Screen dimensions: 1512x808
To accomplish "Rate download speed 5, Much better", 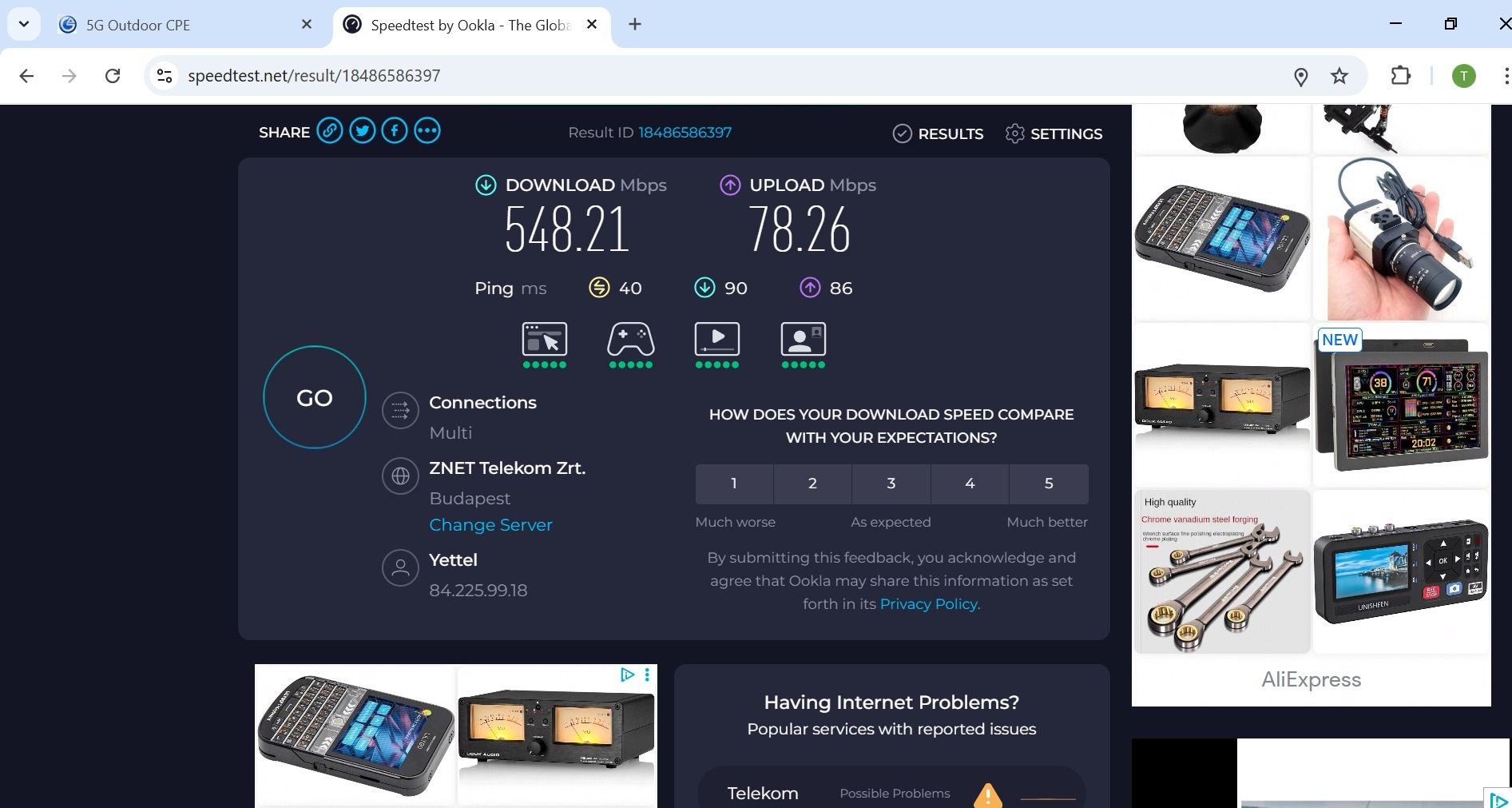I will point(1049,484).
